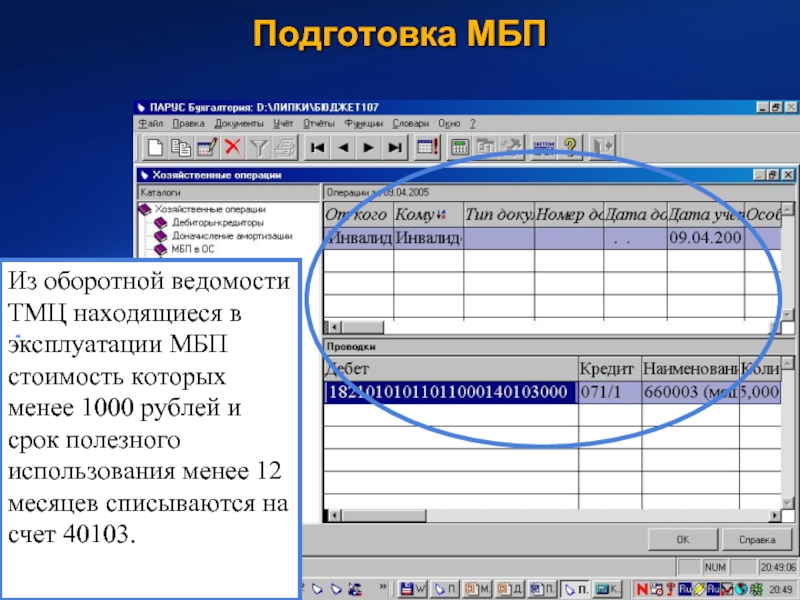Click the Print toolbar icon
This screenshot has height=600, width=800.
(x=285, y=147)
